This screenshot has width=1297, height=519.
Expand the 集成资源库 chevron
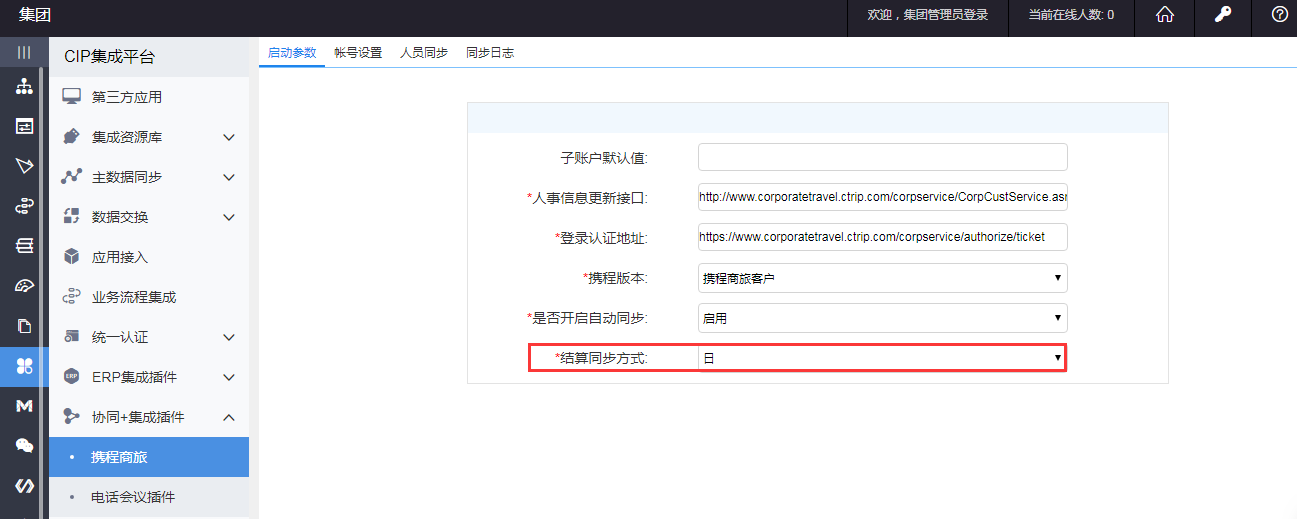pos(229,137)
